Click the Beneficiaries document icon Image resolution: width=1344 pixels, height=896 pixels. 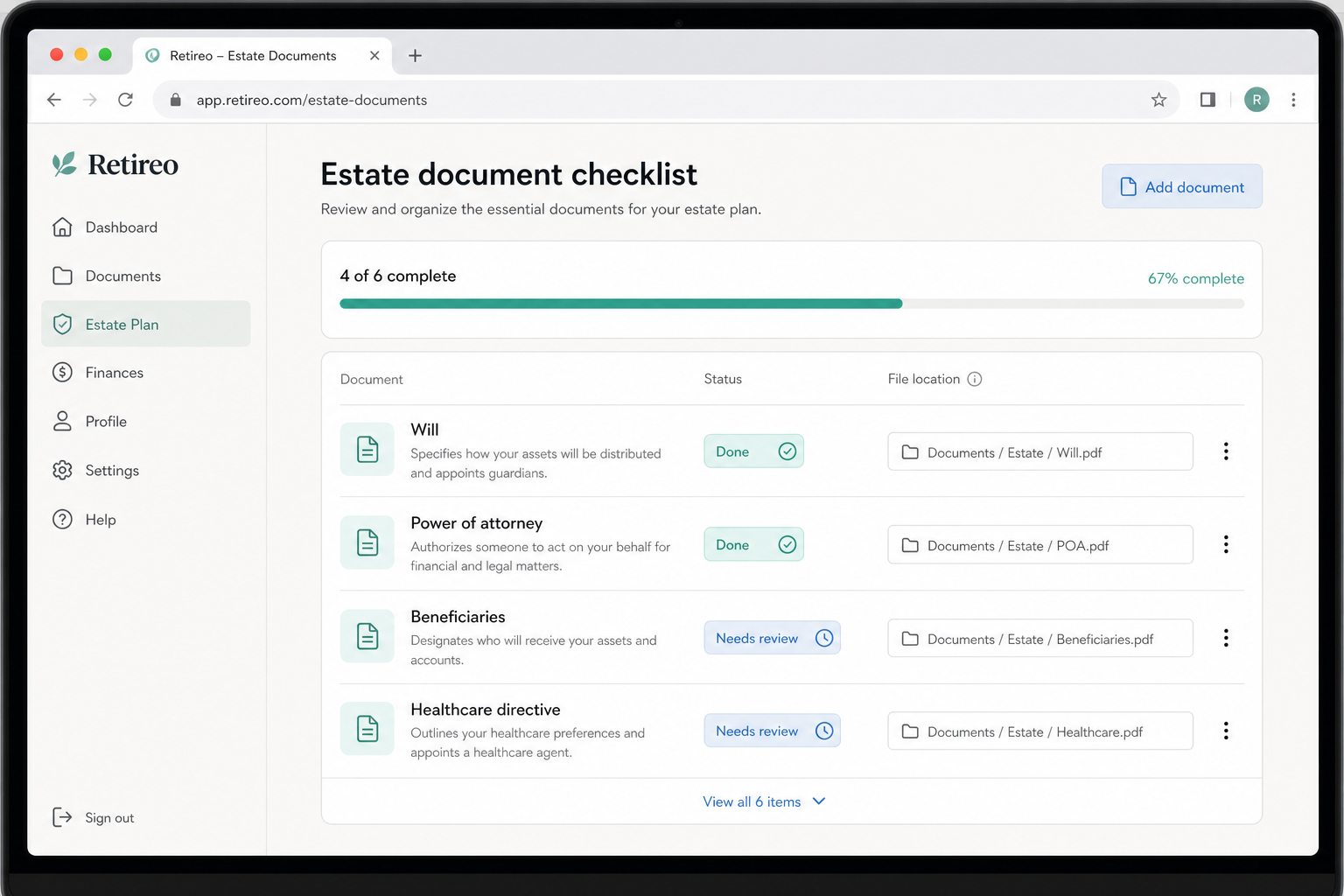(x=367, y=636)
